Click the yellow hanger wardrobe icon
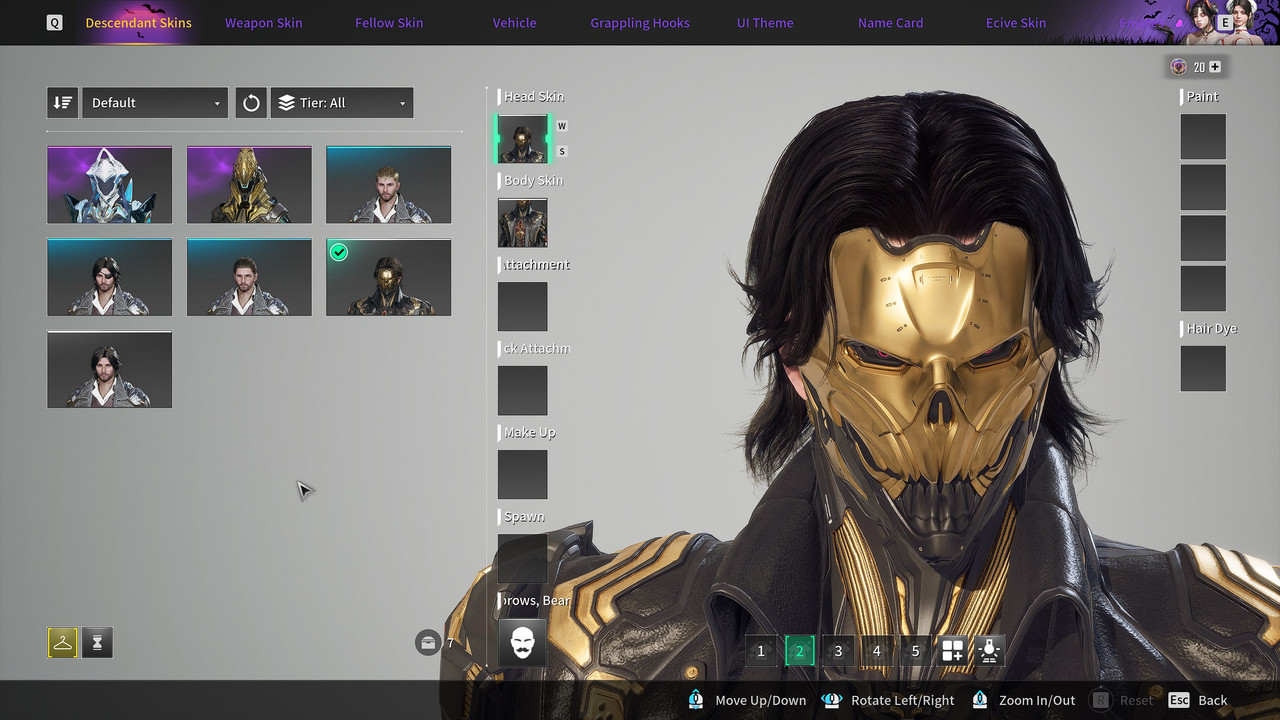This screenshot has width=1280, height=720. (62, 642)
